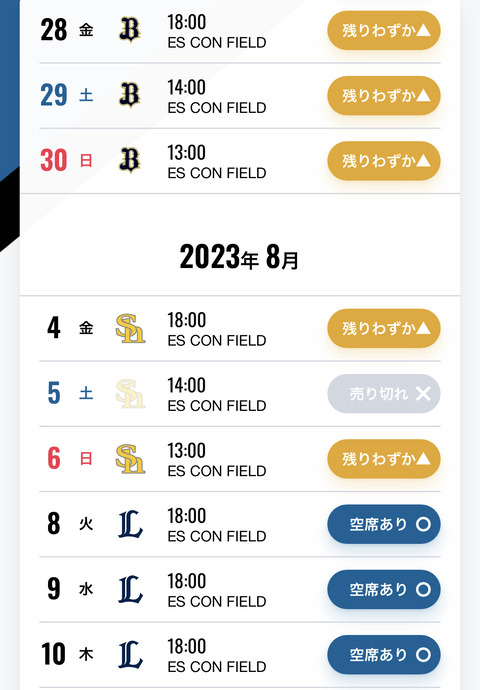Click the Buffaloes emblem on July 30
480x690 pixels.
point(130,160)
